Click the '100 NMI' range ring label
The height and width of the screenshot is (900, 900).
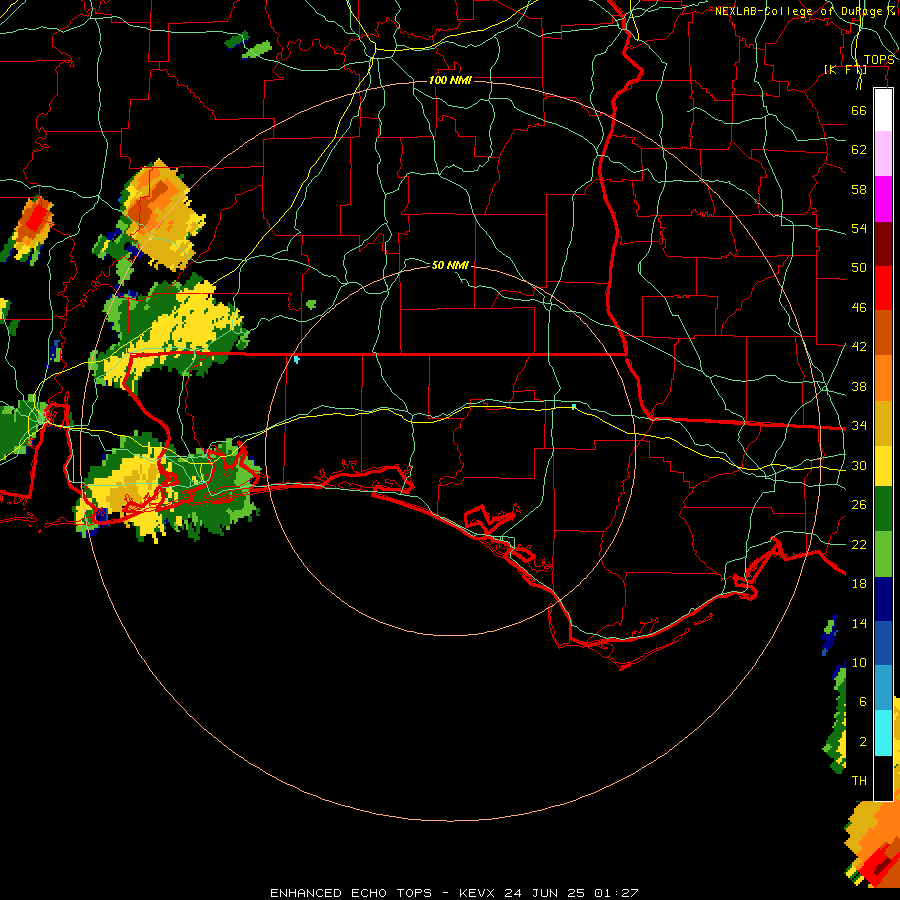point(450,80)
